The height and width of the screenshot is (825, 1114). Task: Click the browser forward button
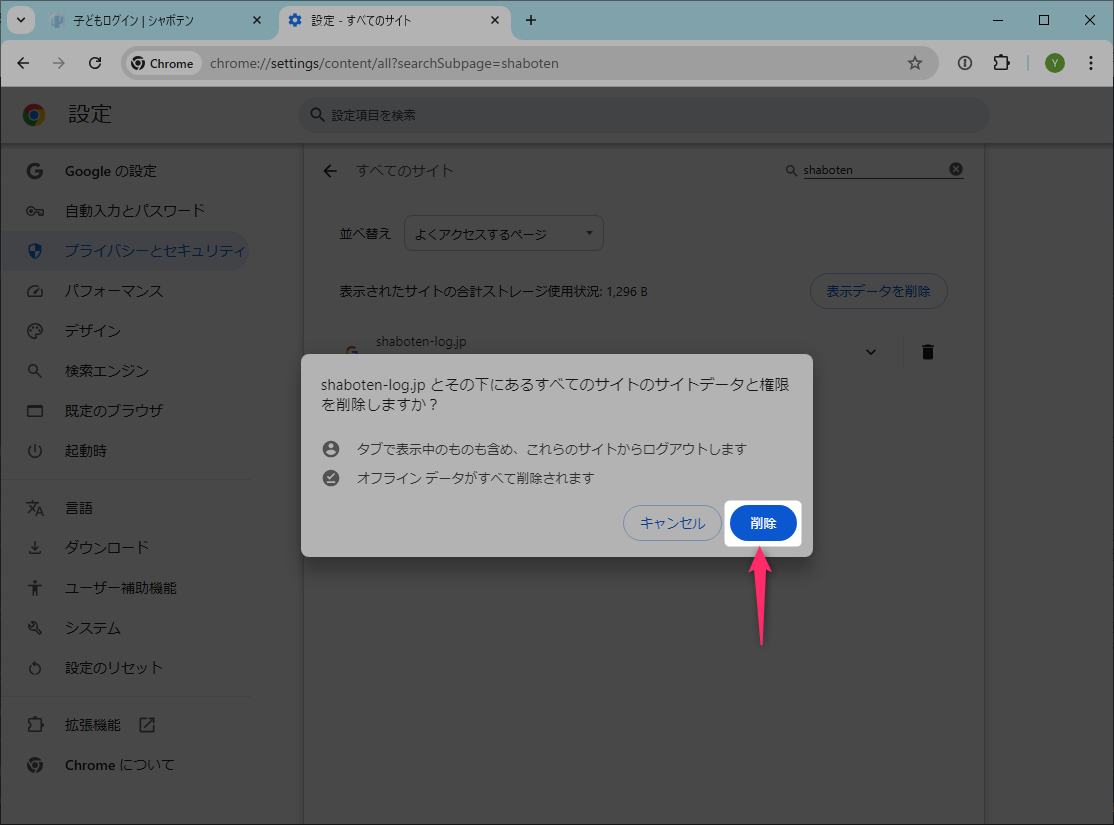pos(59,63)
